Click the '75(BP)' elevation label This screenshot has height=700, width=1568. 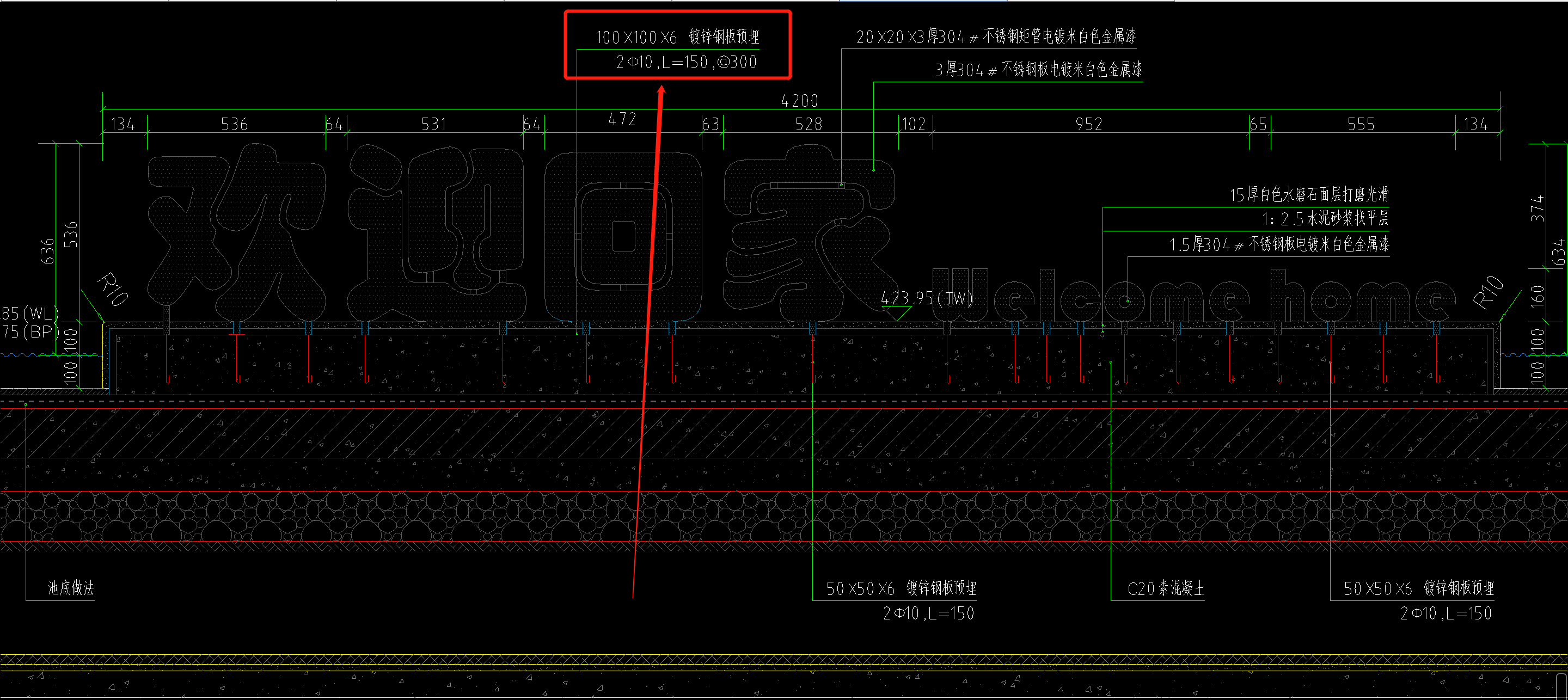pos(30,333)
